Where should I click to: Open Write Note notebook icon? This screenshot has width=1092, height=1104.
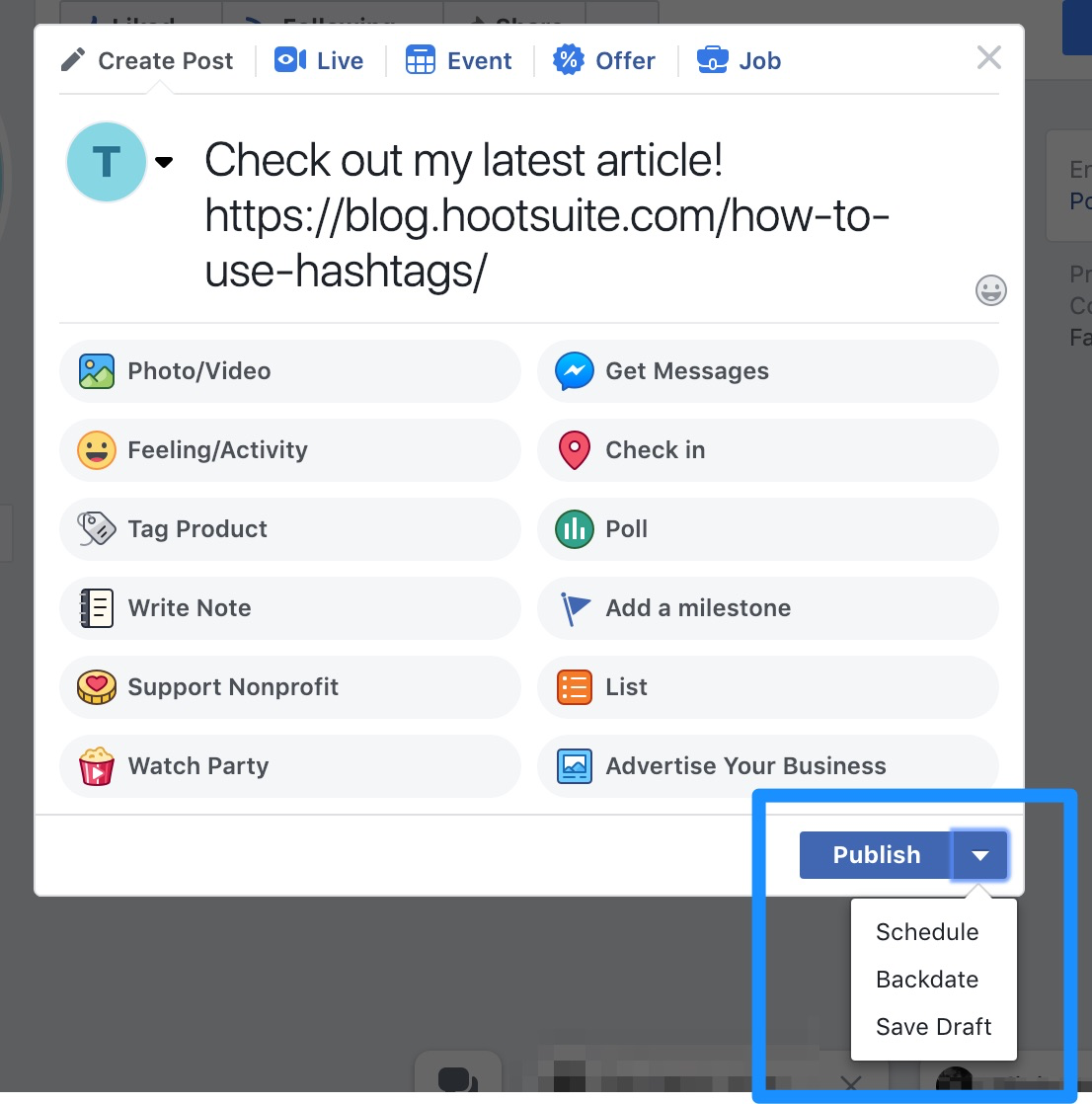click(97, 608)
